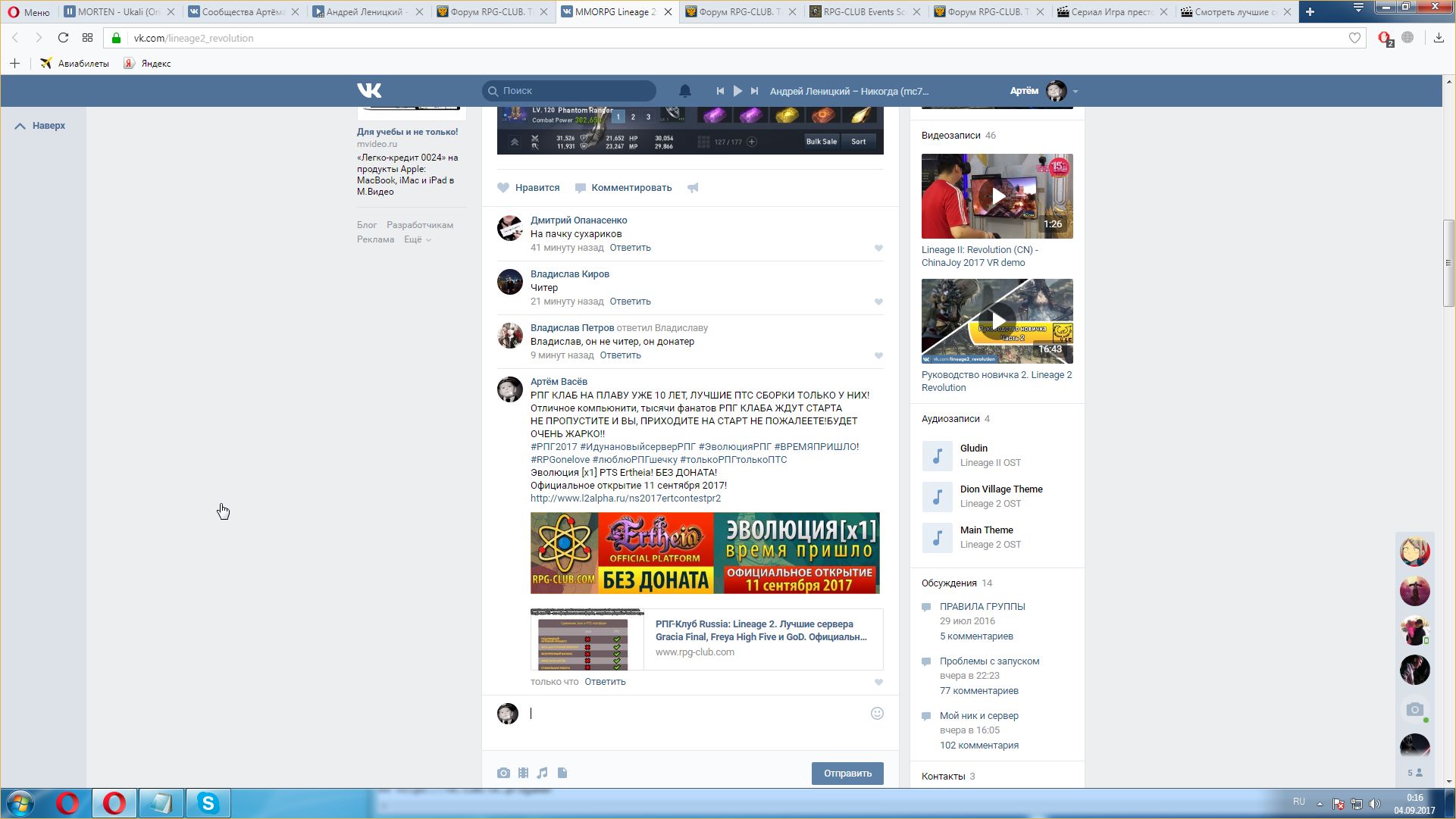This screenshot has height=819, width=1456.
Task: Open Мой ник и сервер discussion
Action: click(x=978, y=716)
